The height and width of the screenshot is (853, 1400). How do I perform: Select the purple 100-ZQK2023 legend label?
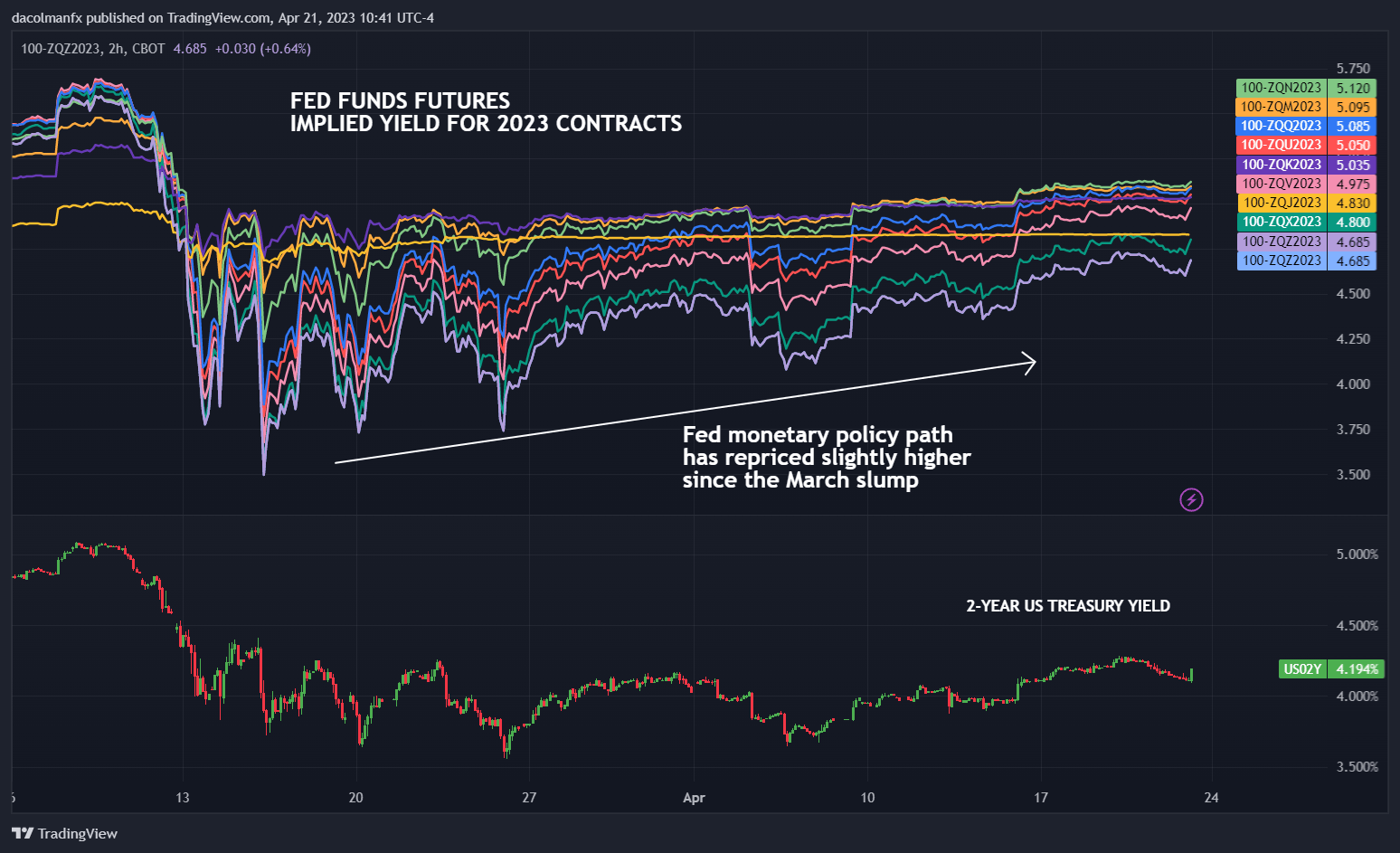pos(1281,165)
